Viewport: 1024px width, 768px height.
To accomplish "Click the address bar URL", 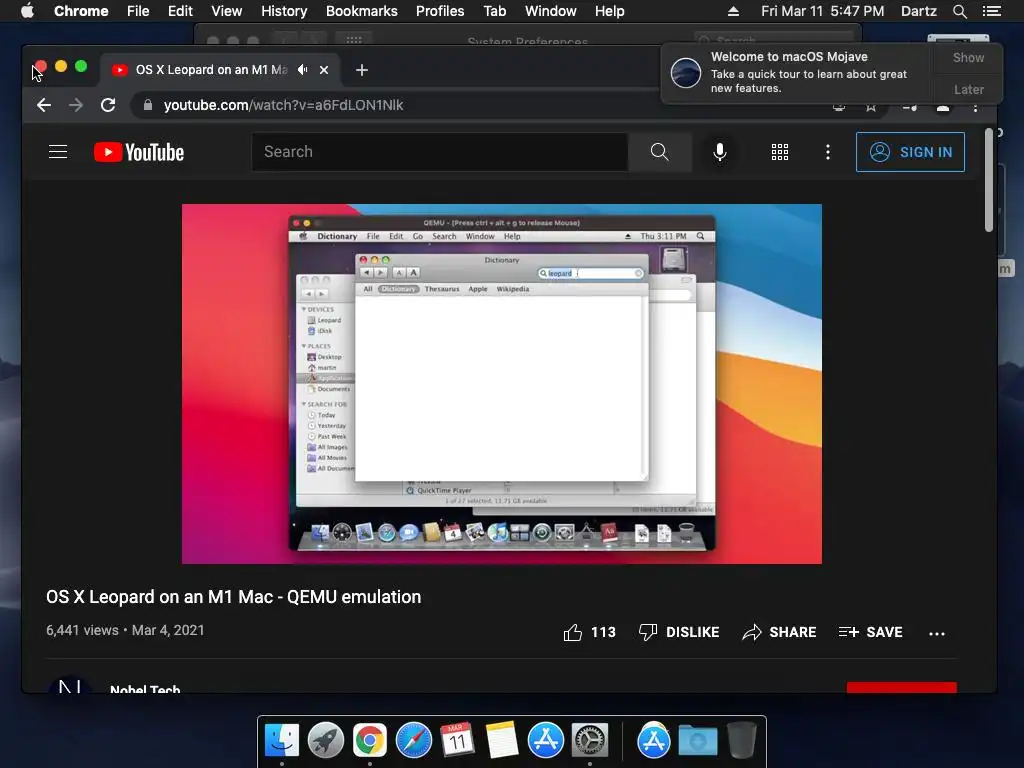I will point(283,105).
